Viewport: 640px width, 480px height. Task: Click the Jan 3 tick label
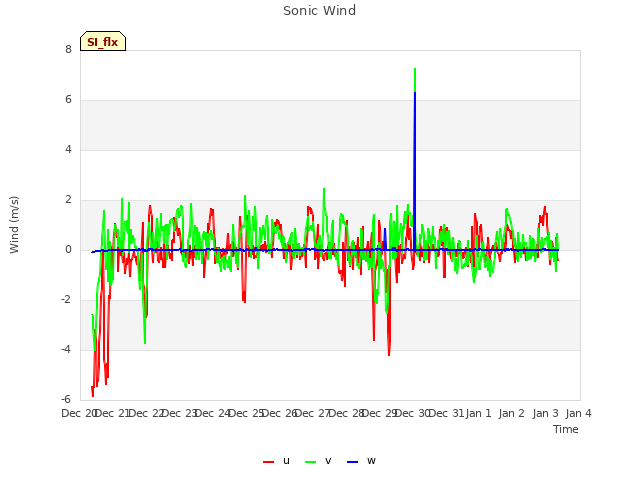[545, 413]
